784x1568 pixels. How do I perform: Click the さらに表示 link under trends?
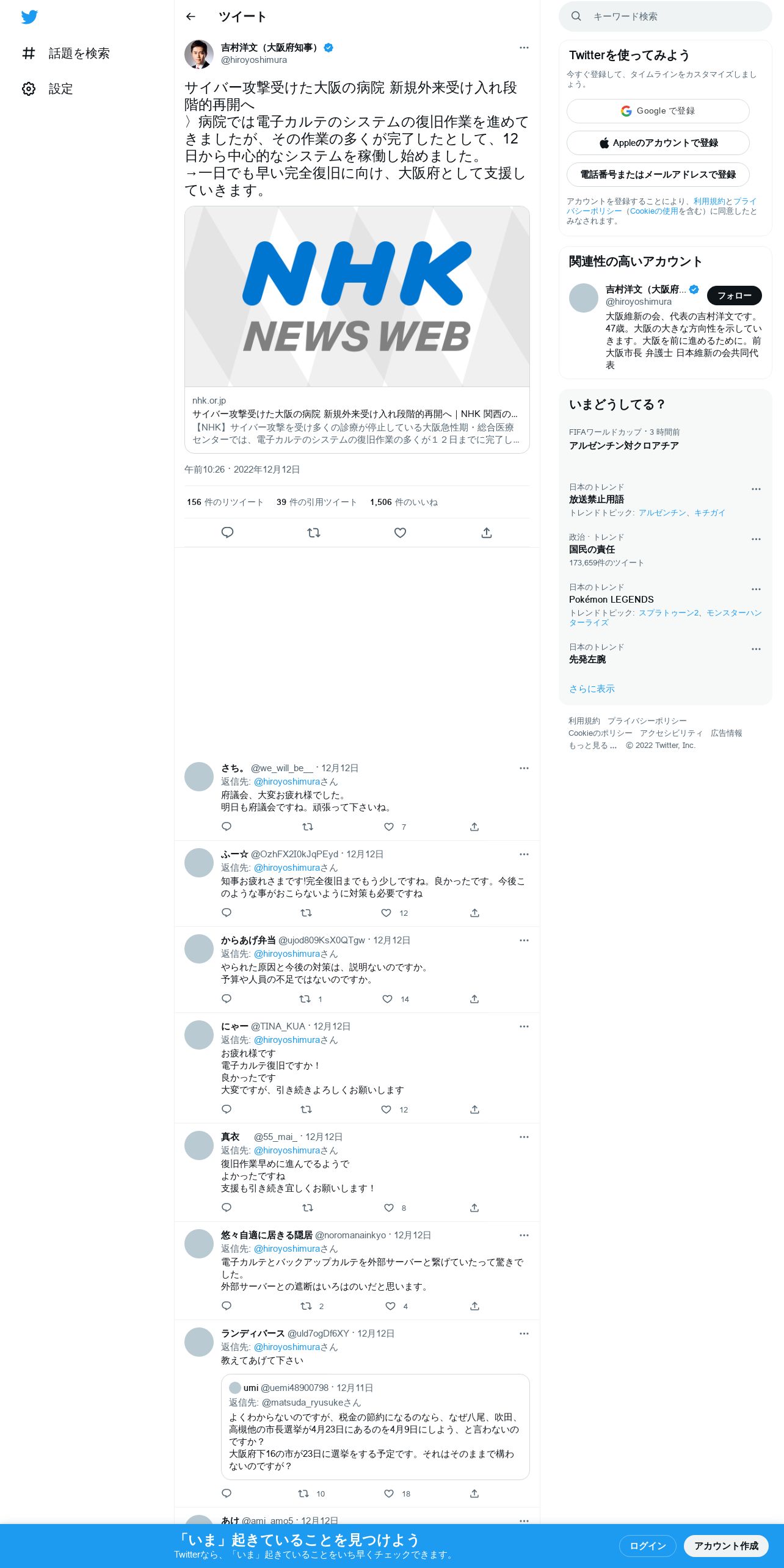(x=592, y=689)
